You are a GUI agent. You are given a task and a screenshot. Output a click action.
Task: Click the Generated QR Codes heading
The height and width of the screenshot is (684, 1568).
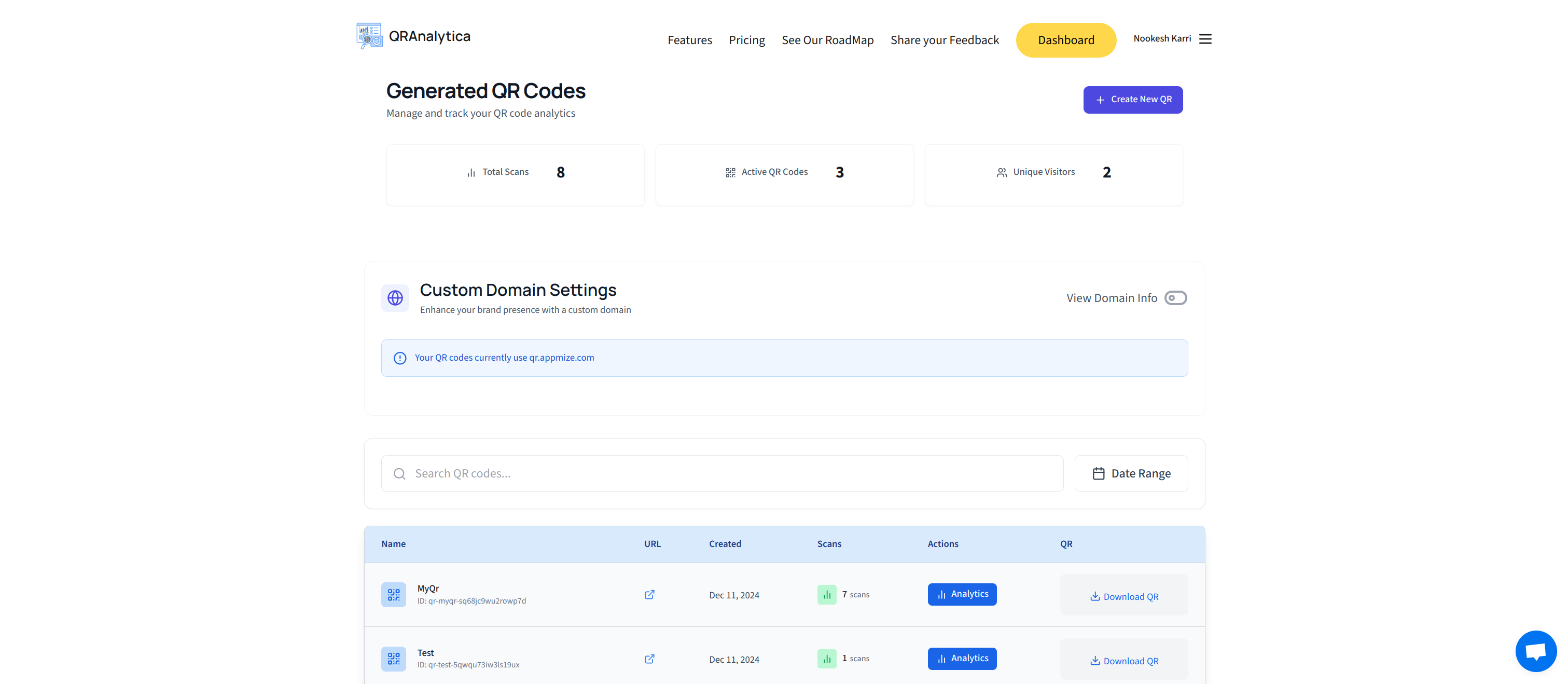coord(485,91)
